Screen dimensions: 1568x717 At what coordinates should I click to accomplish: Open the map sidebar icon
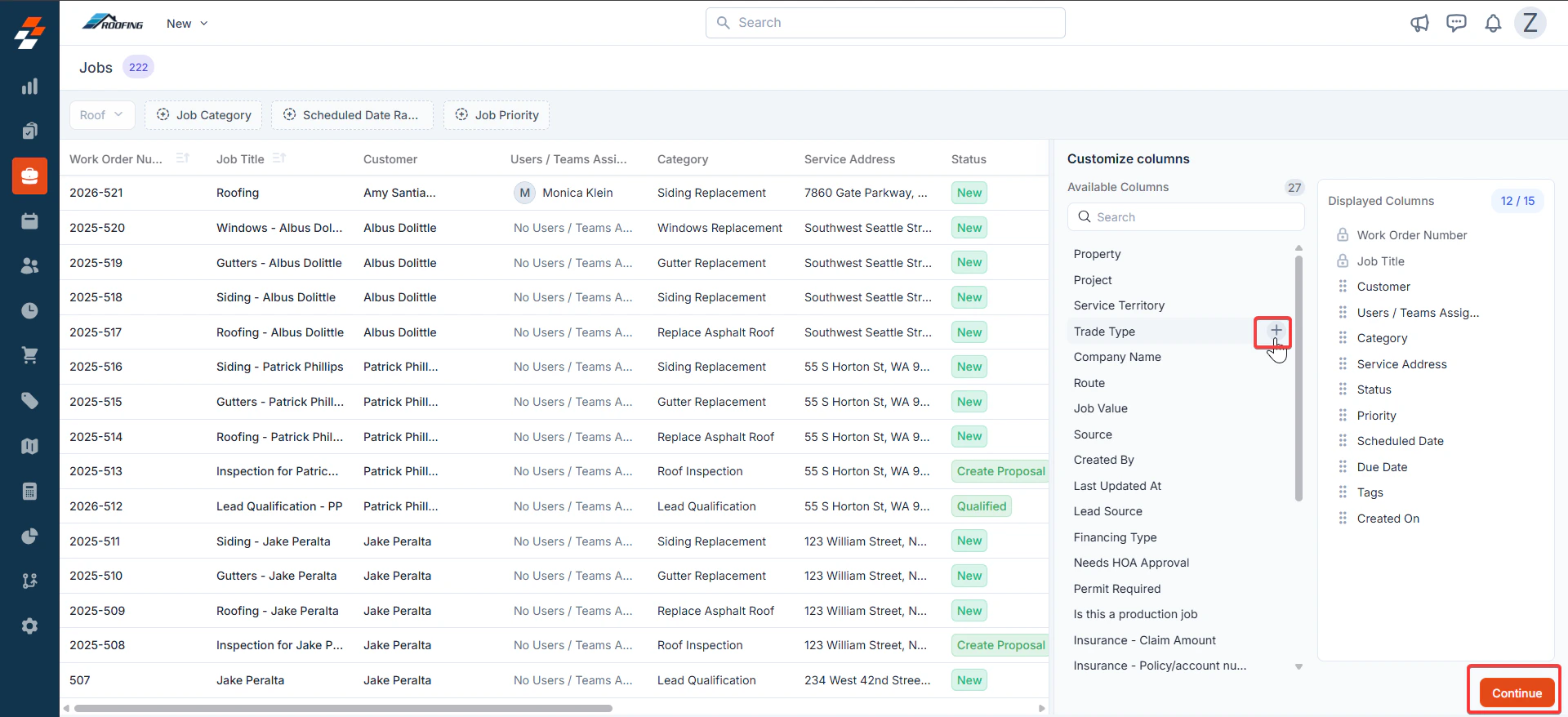[29, 446]
